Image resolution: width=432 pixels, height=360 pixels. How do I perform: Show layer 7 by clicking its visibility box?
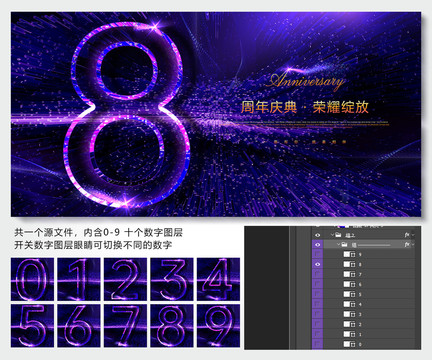pyautogui.click(x=318, y=274)
